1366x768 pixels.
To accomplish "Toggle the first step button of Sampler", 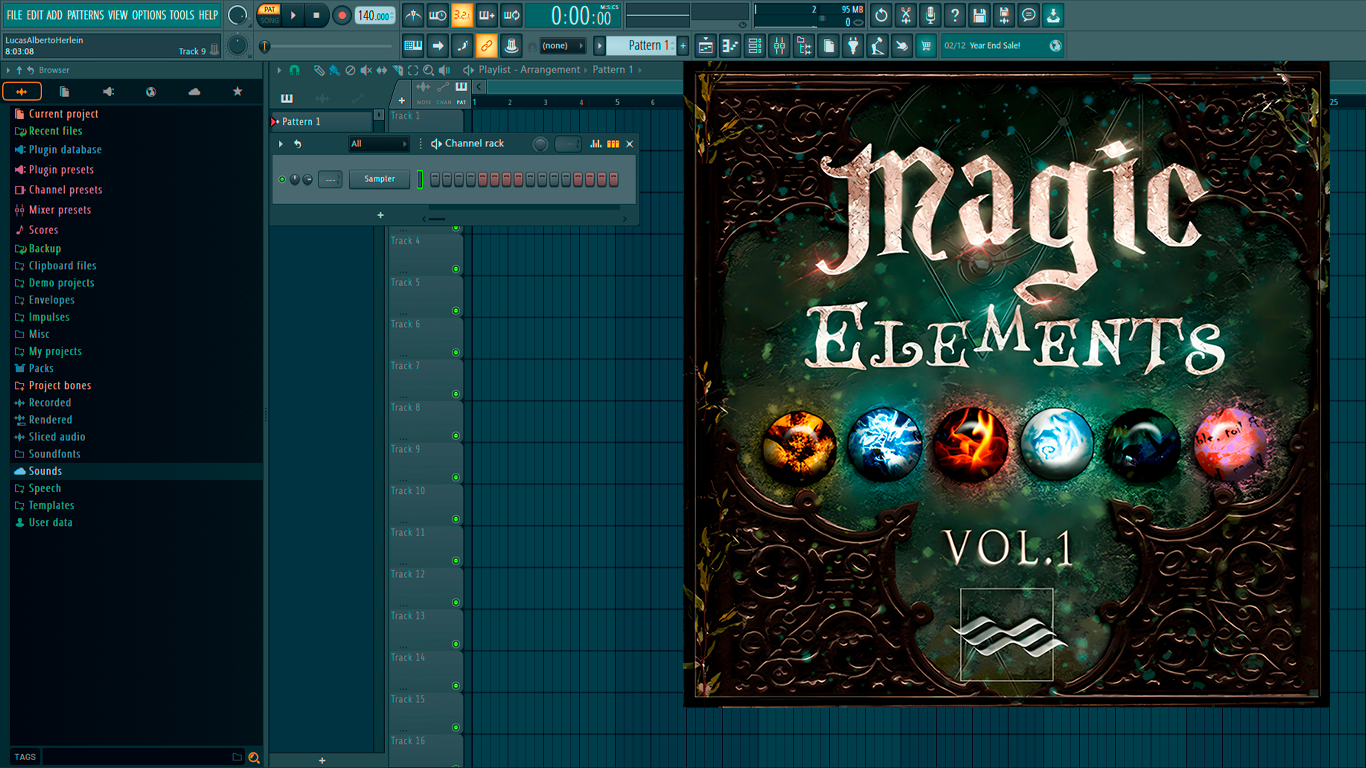I will [x=435, y=180].
